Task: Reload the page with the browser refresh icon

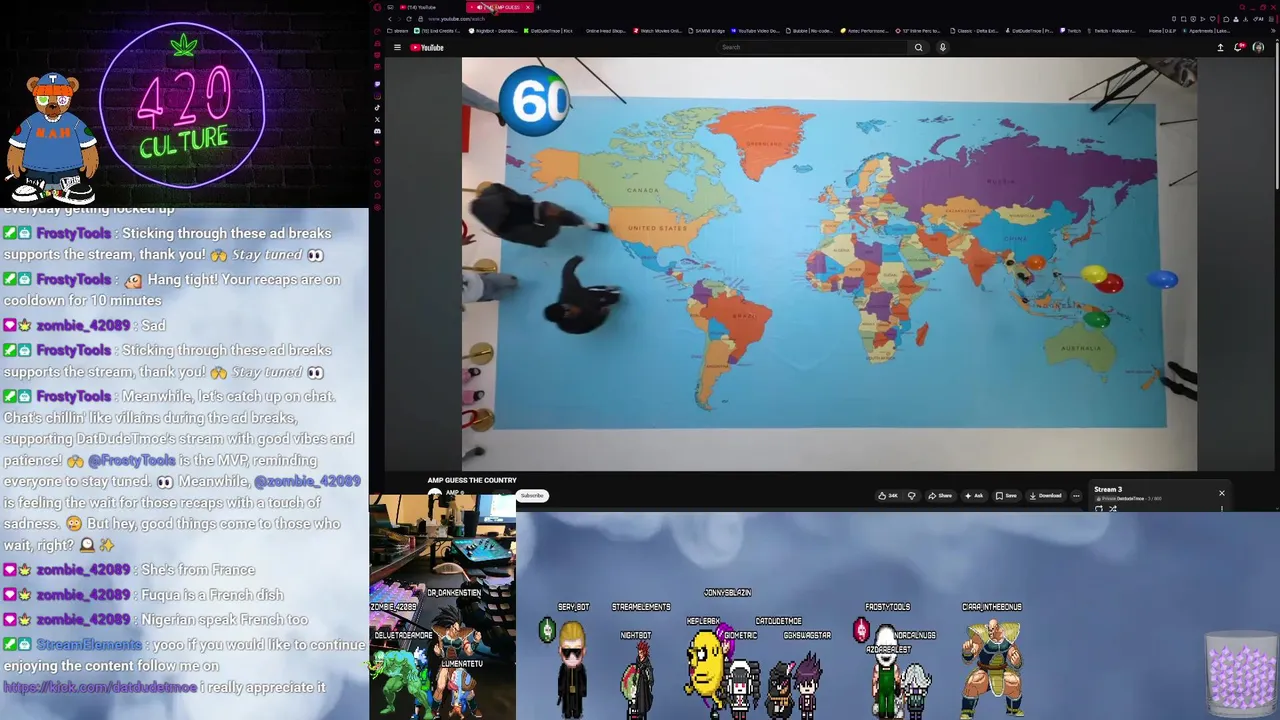Action: click(409, 19)
